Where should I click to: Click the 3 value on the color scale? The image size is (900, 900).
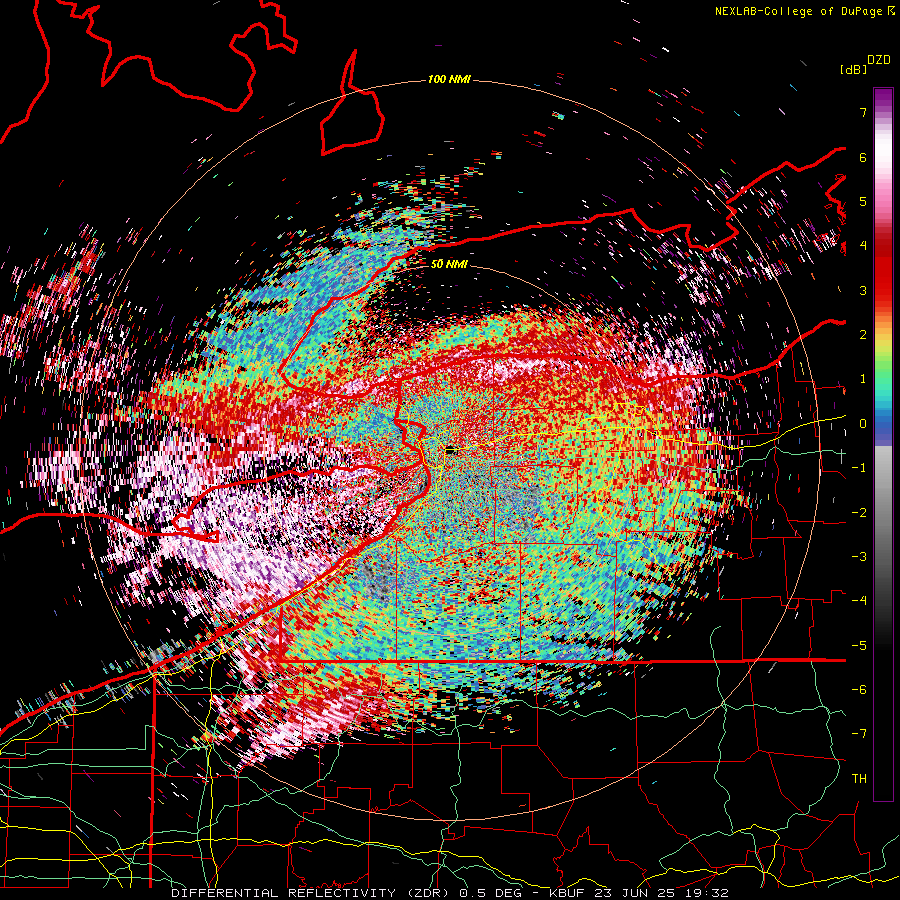tap(863, 290)
